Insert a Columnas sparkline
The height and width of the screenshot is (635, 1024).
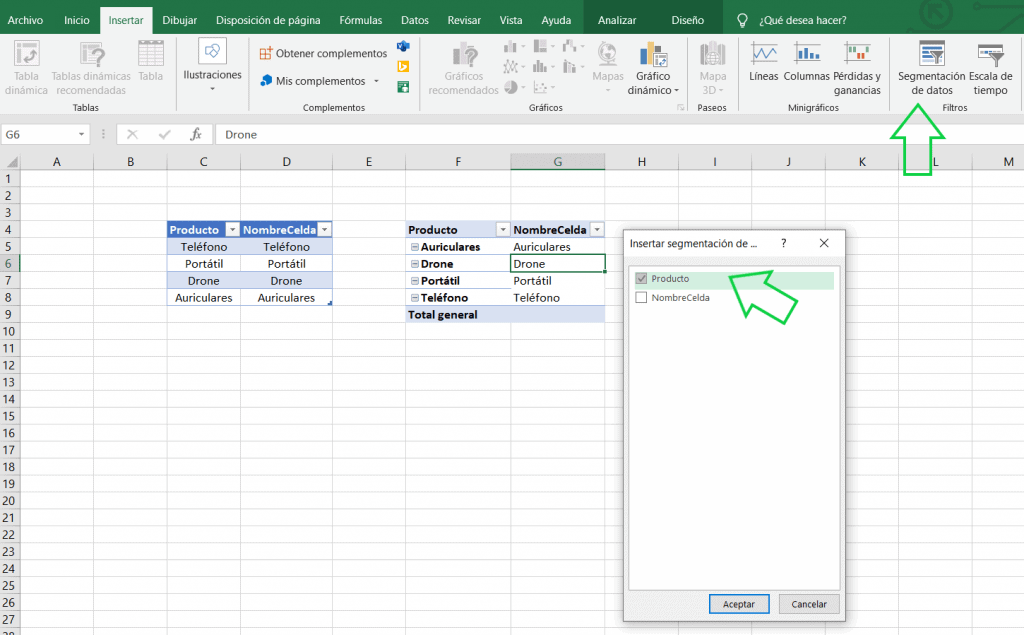tap(807, 61)
